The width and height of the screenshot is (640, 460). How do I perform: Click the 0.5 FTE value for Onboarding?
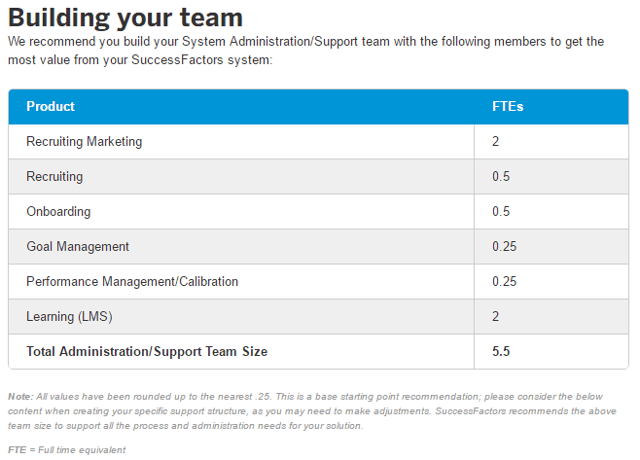[x=501, y=212]
